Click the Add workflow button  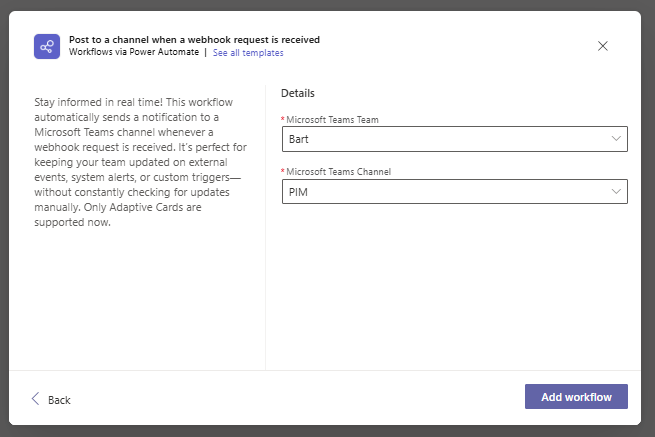(576, 396)
